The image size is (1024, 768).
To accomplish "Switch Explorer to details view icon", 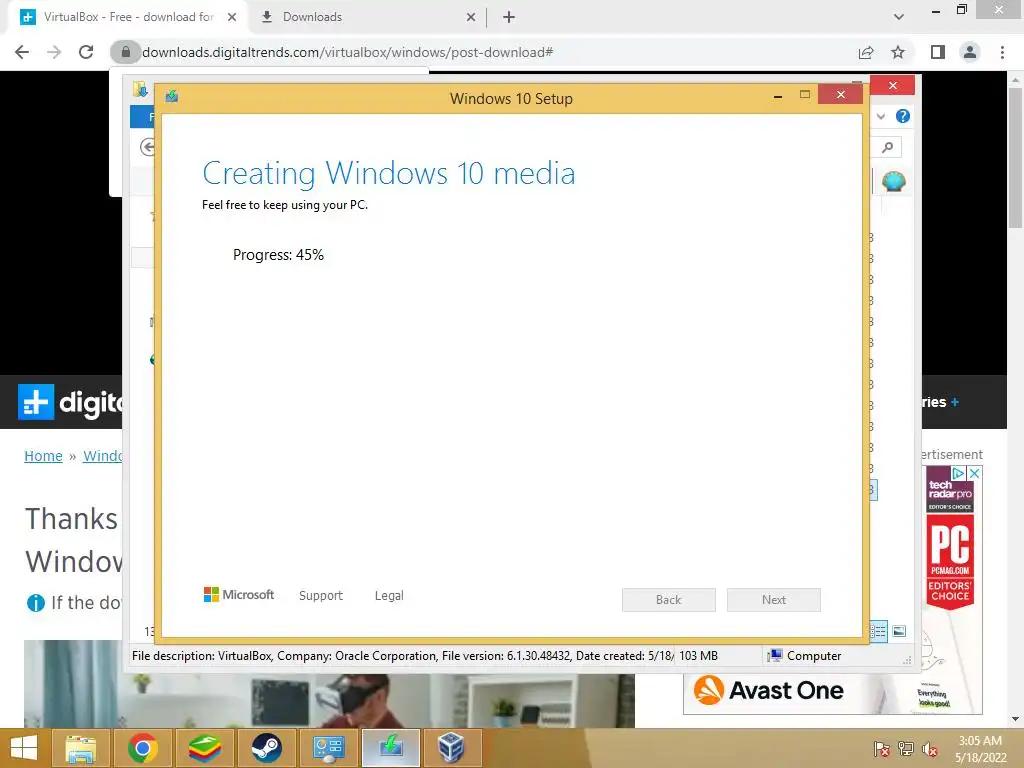I will 878,630.
